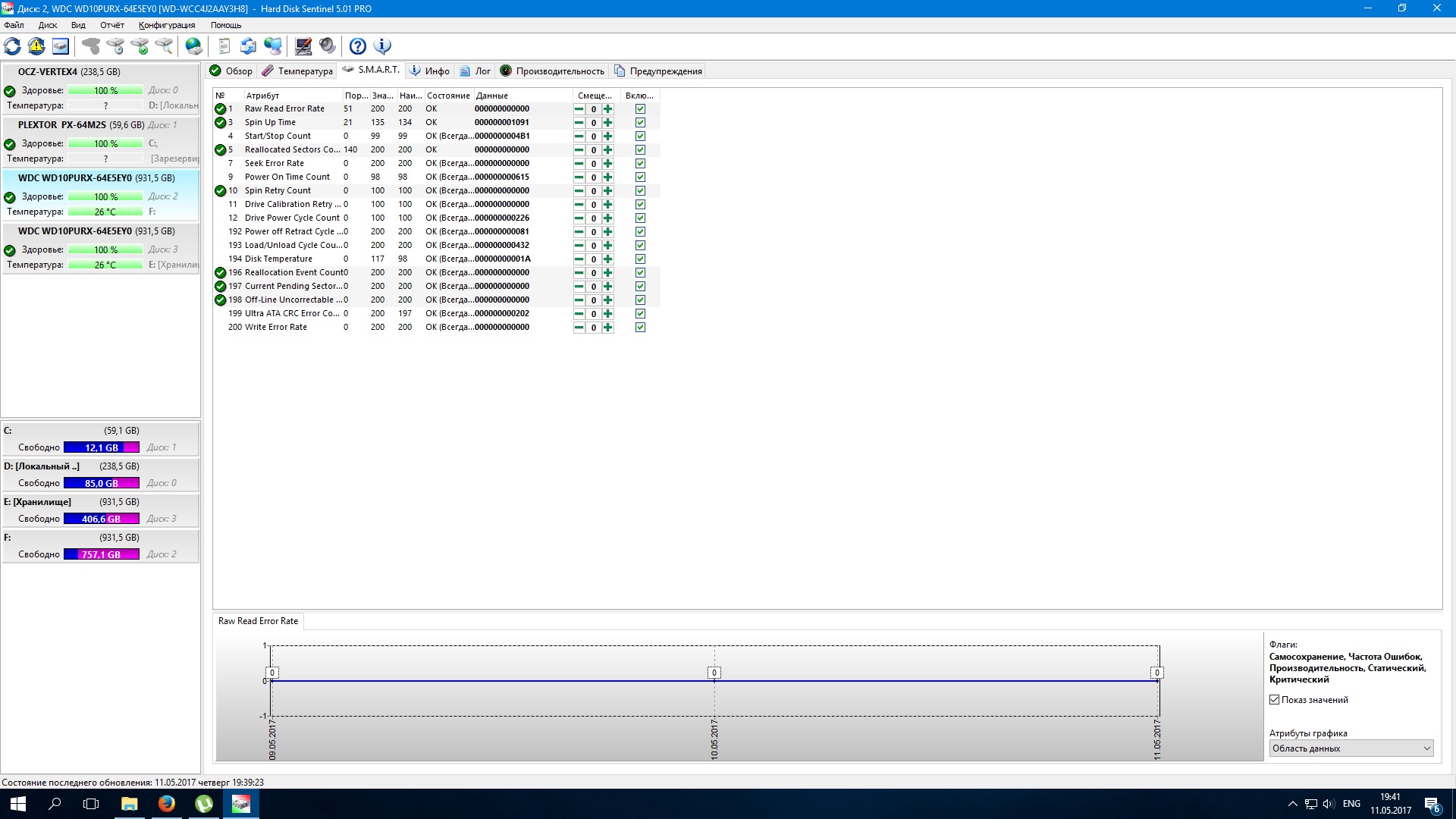Uncheck the Raw Read Error Rate enable checkbox
This screenshot has height=819, width=1456.
[x=640, y=109]
